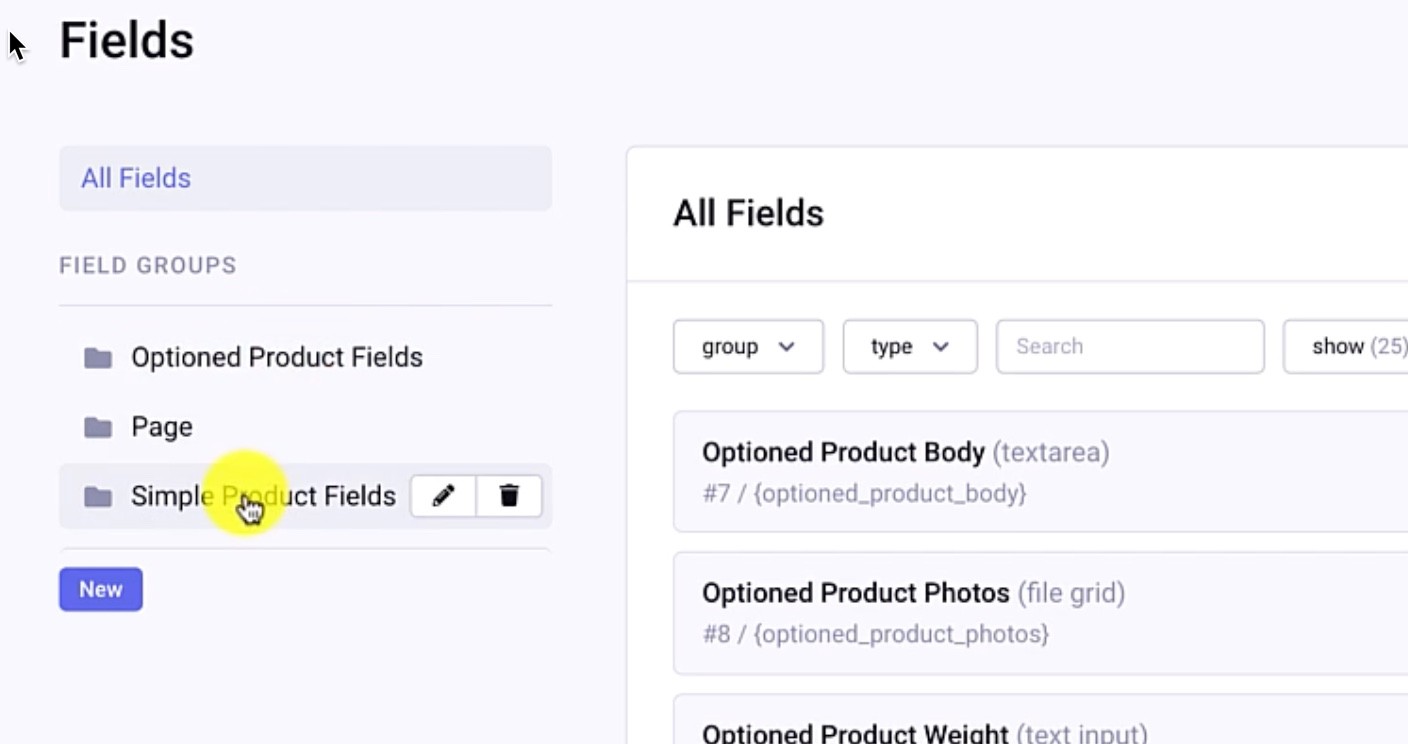Click the folder icon beside Simple Product Fields
Image resolution: width=1408 pixels, height=744 pixels.
(99, 495)
